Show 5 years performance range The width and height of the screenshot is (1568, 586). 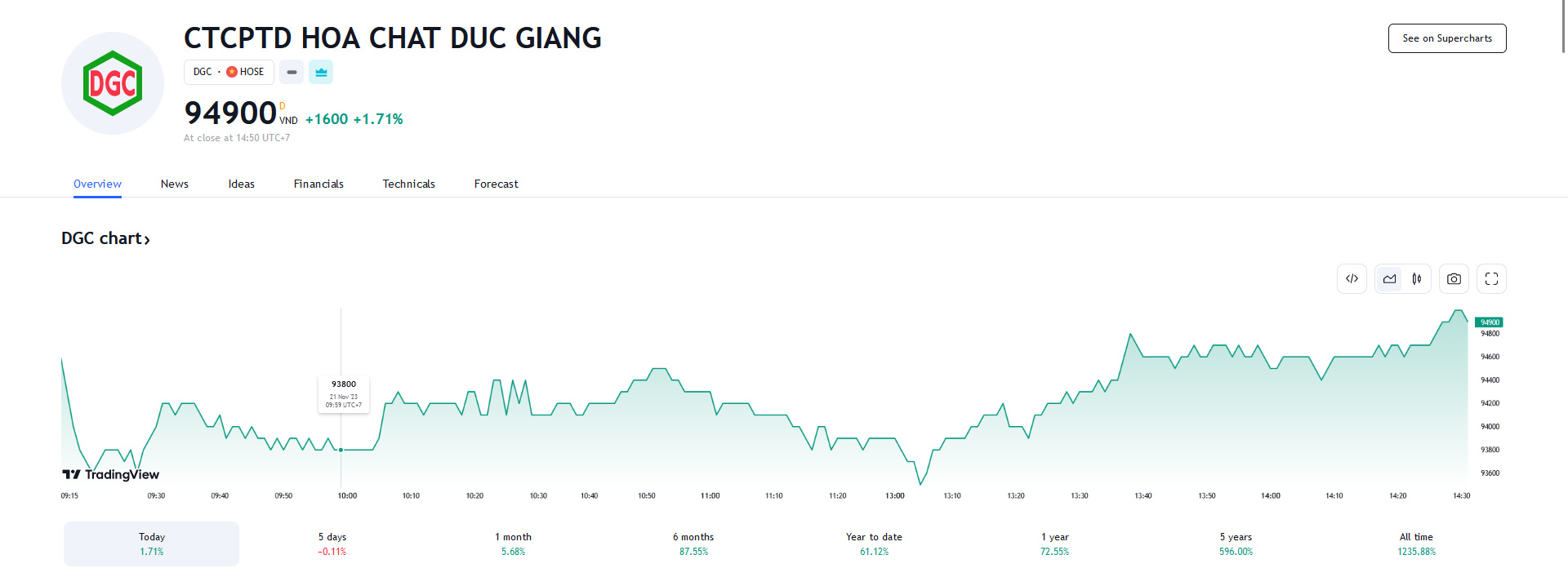pyautogui.click(x=1235, y=544)
